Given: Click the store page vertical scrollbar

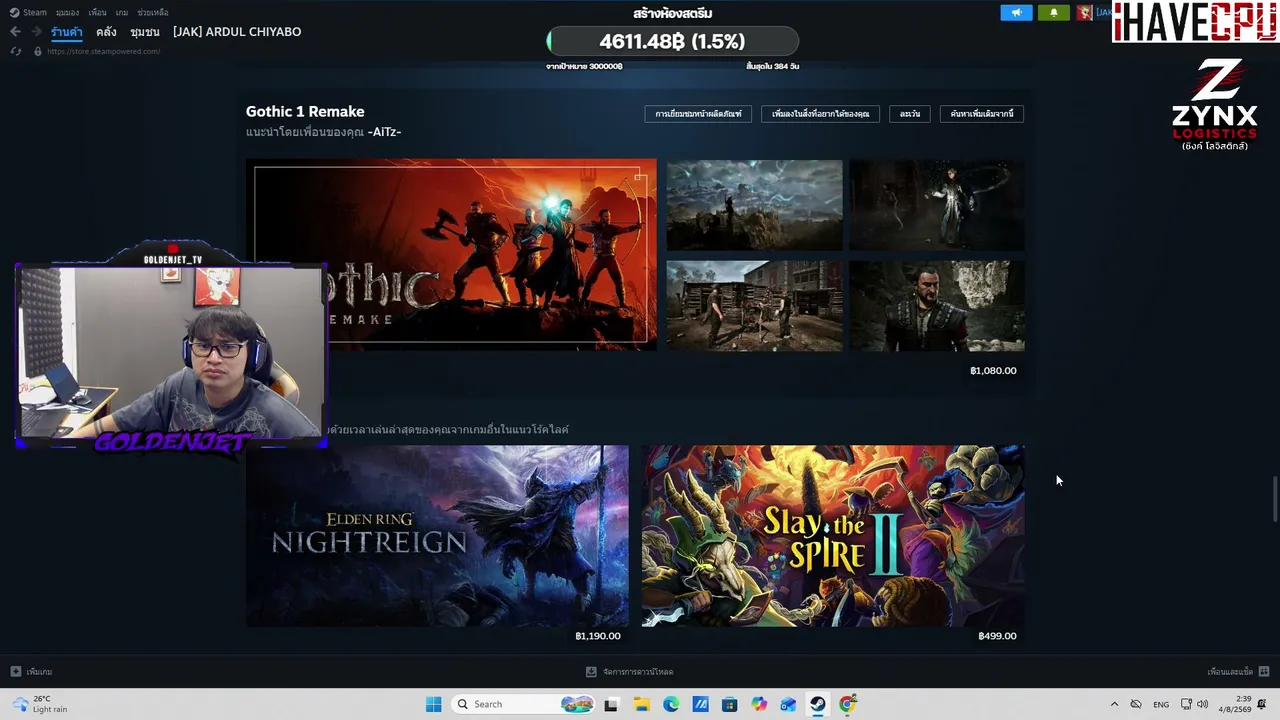Looking at the screenshot, I should [x=1274, y=499].
